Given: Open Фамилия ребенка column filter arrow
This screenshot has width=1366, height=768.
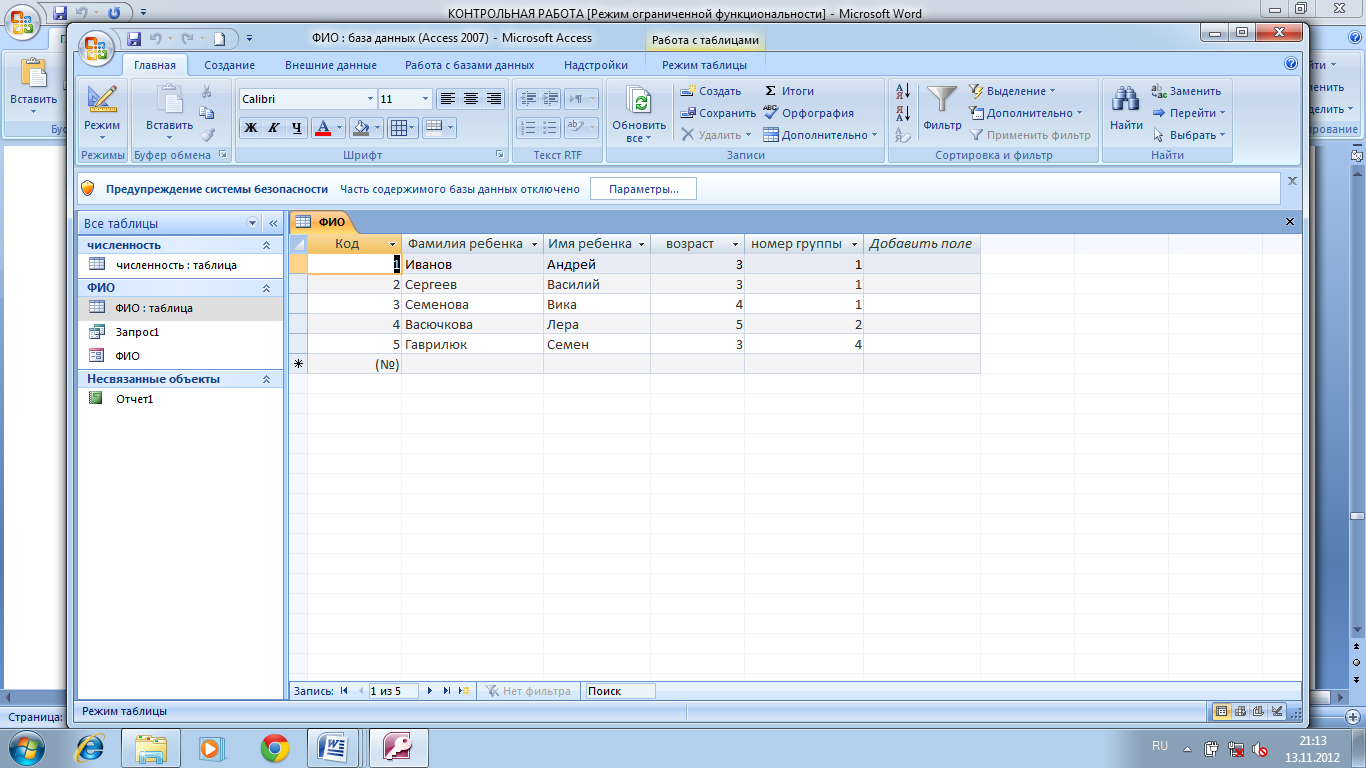Looking at the screenshot, I should click(x=534, y=244).
